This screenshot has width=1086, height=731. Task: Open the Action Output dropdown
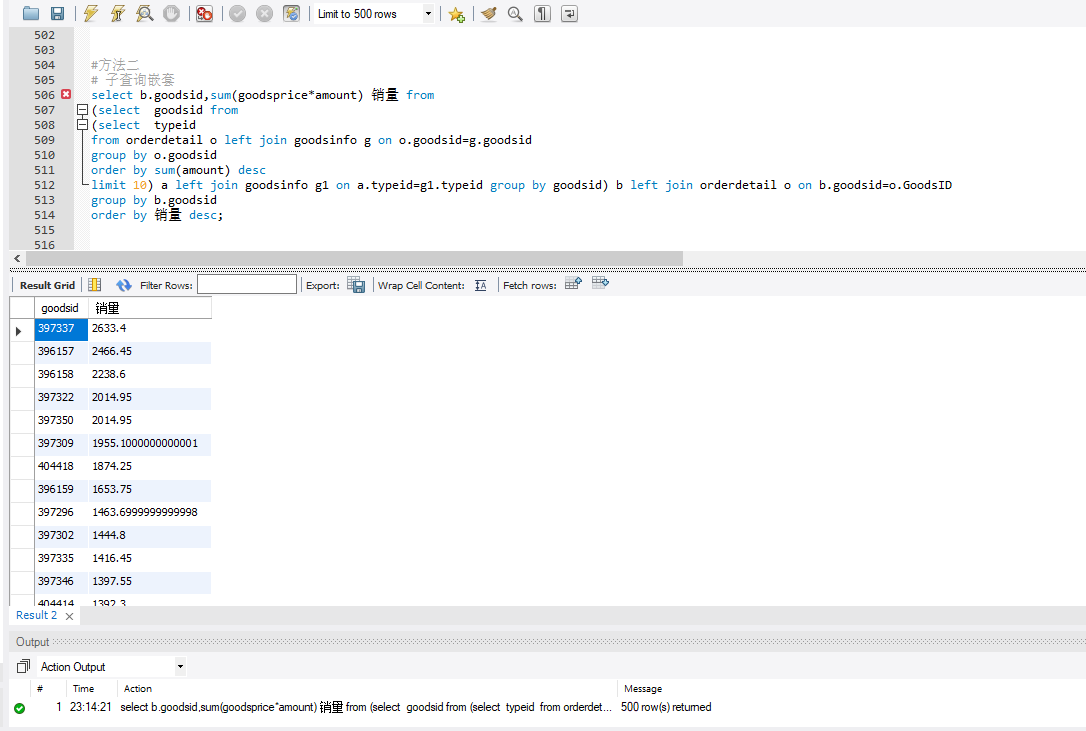pos(180,667)
